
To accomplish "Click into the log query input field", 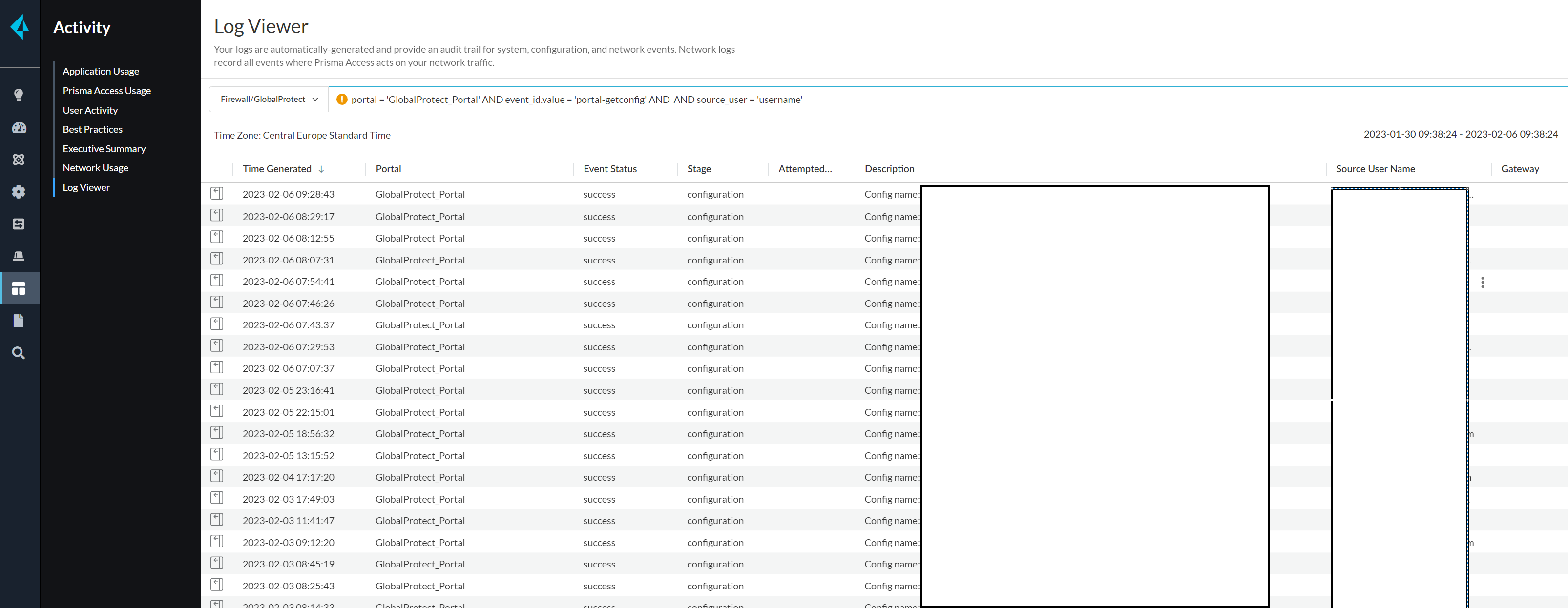I will (974, 99).
